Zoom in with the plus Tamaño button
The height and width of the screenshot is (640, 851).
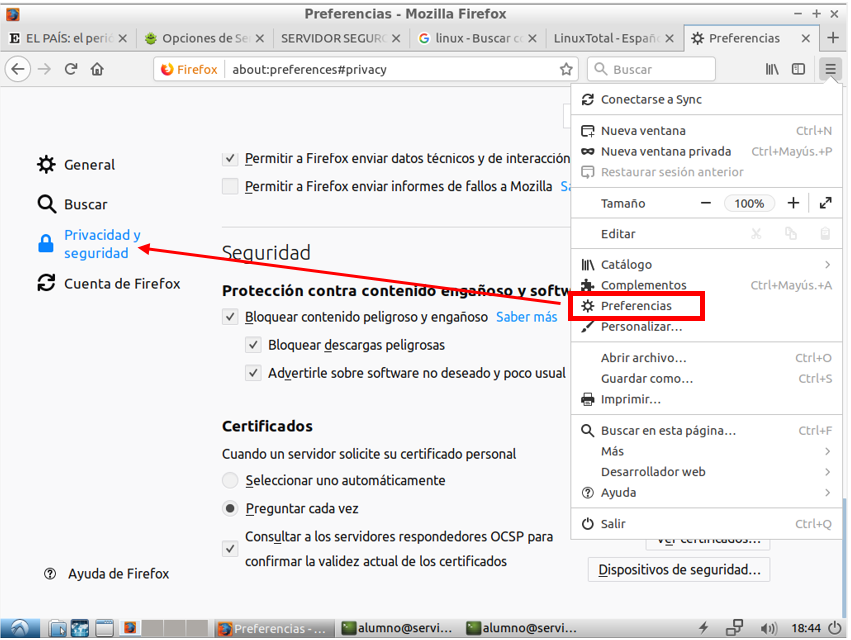click(793, 203)
